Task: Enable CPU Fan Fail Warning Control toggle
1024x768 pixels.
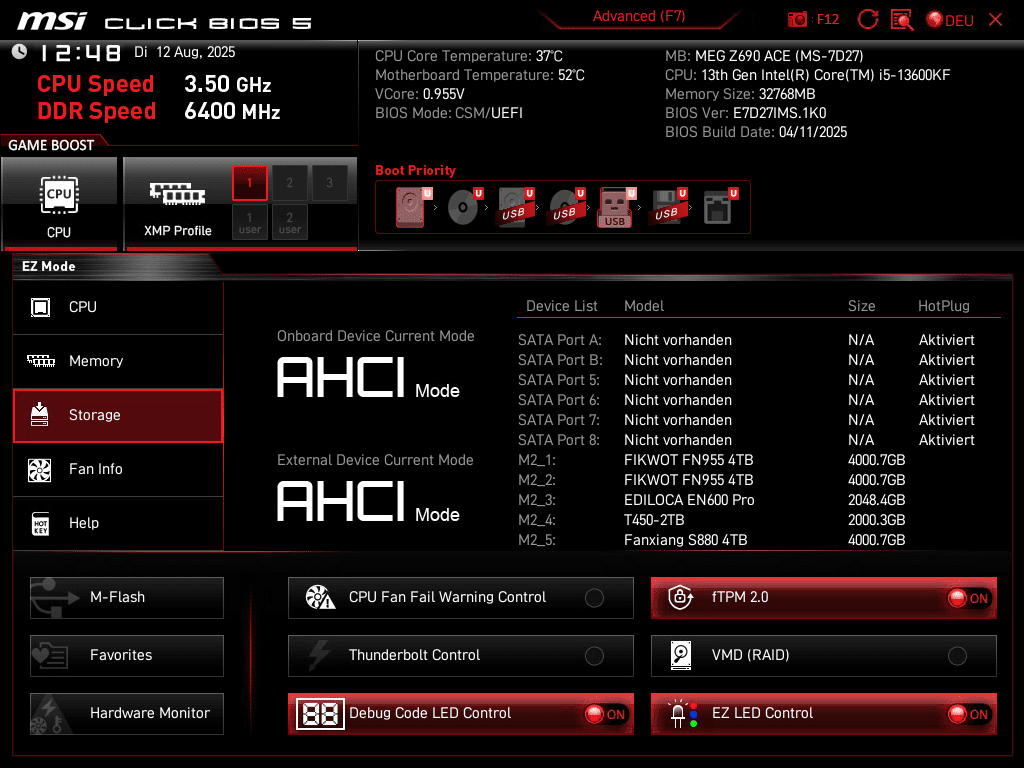Action: 594,598
